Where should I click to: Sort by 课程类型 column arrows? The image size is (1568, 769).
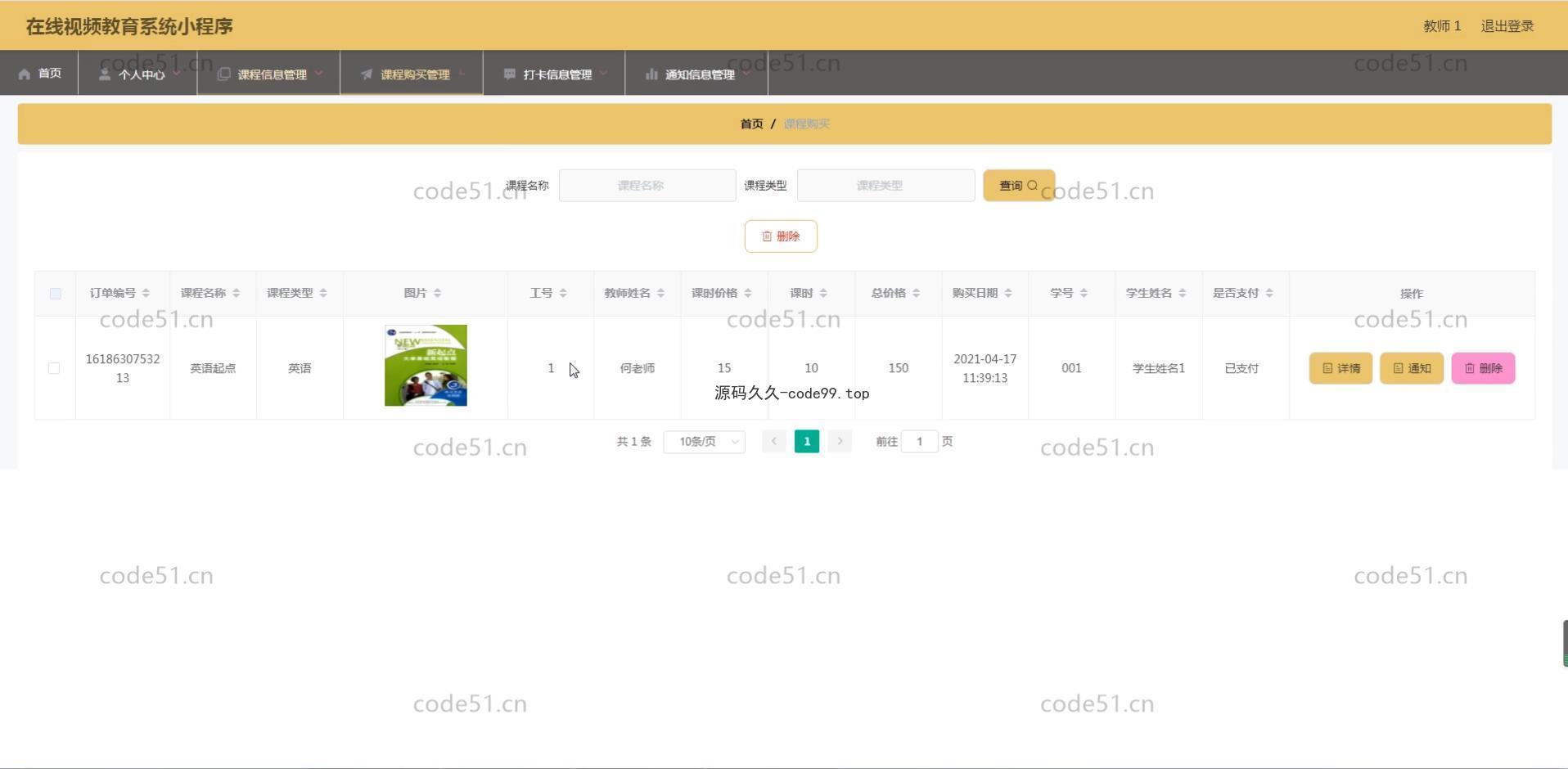pos(323,293)
